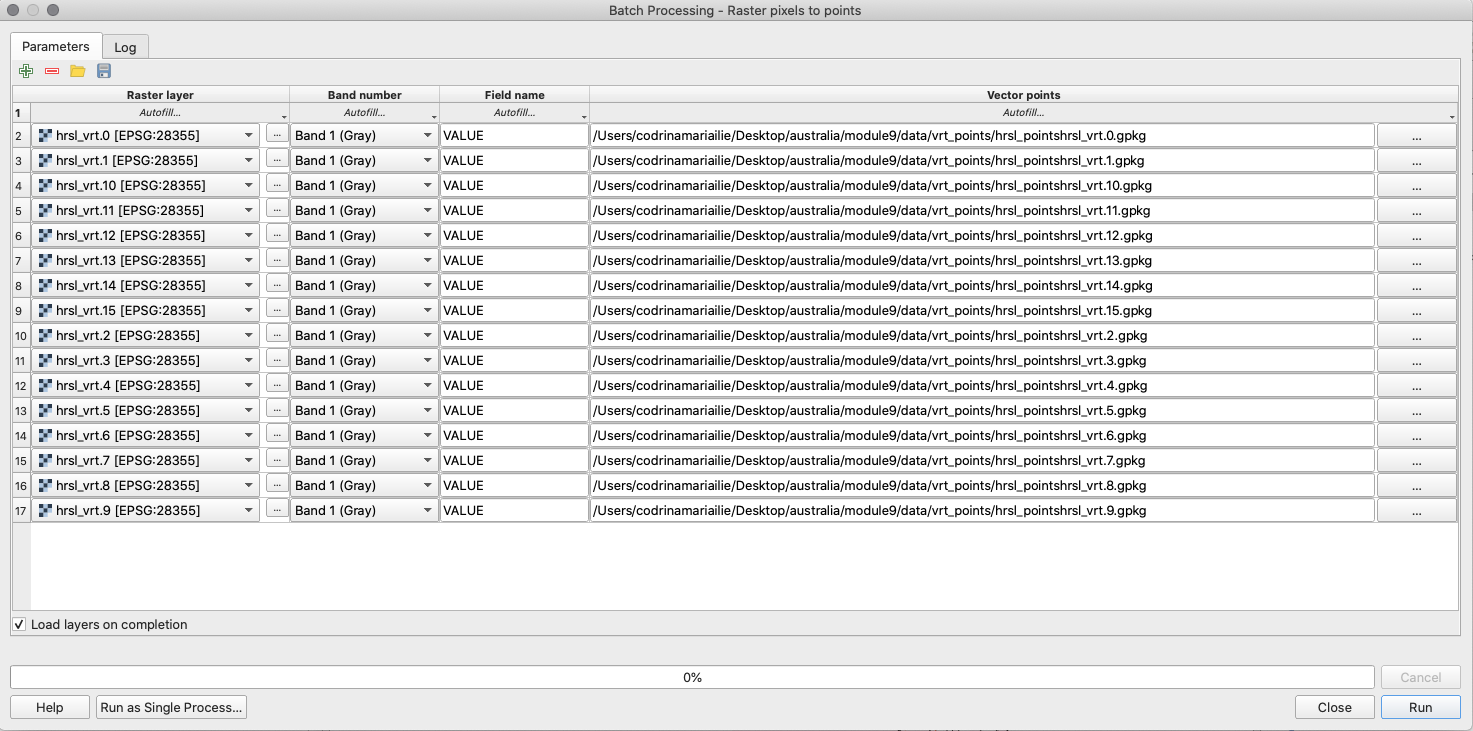
Task: Browse raster layer for hrsl_vrt.1 row
Action: tap(277, 159)
